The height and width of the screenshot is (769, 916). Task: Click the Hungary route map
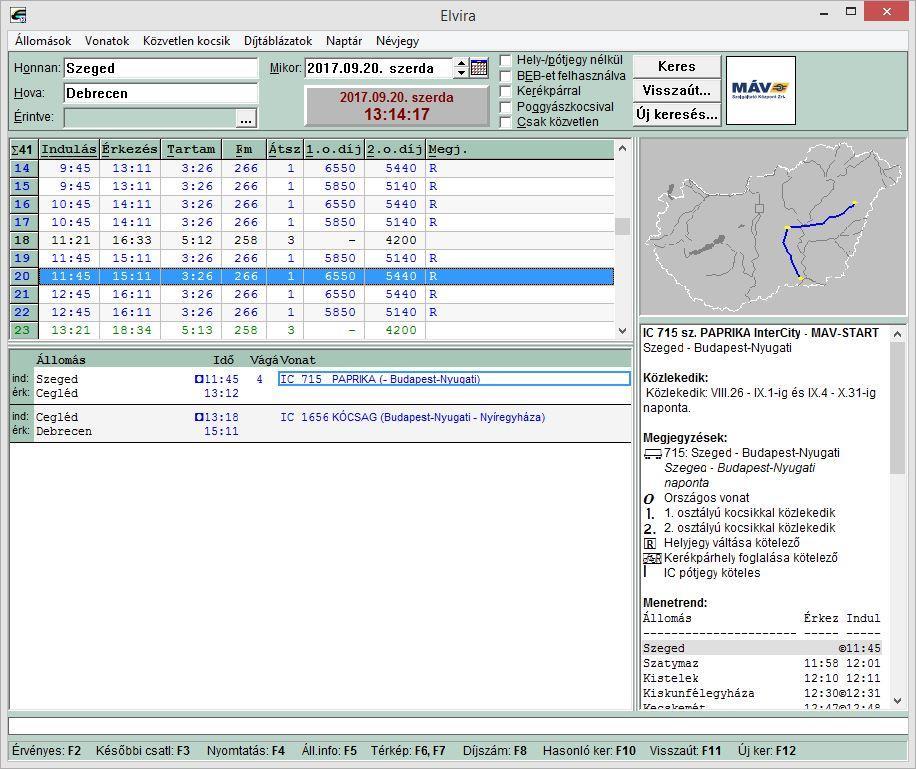click(772, 227)
